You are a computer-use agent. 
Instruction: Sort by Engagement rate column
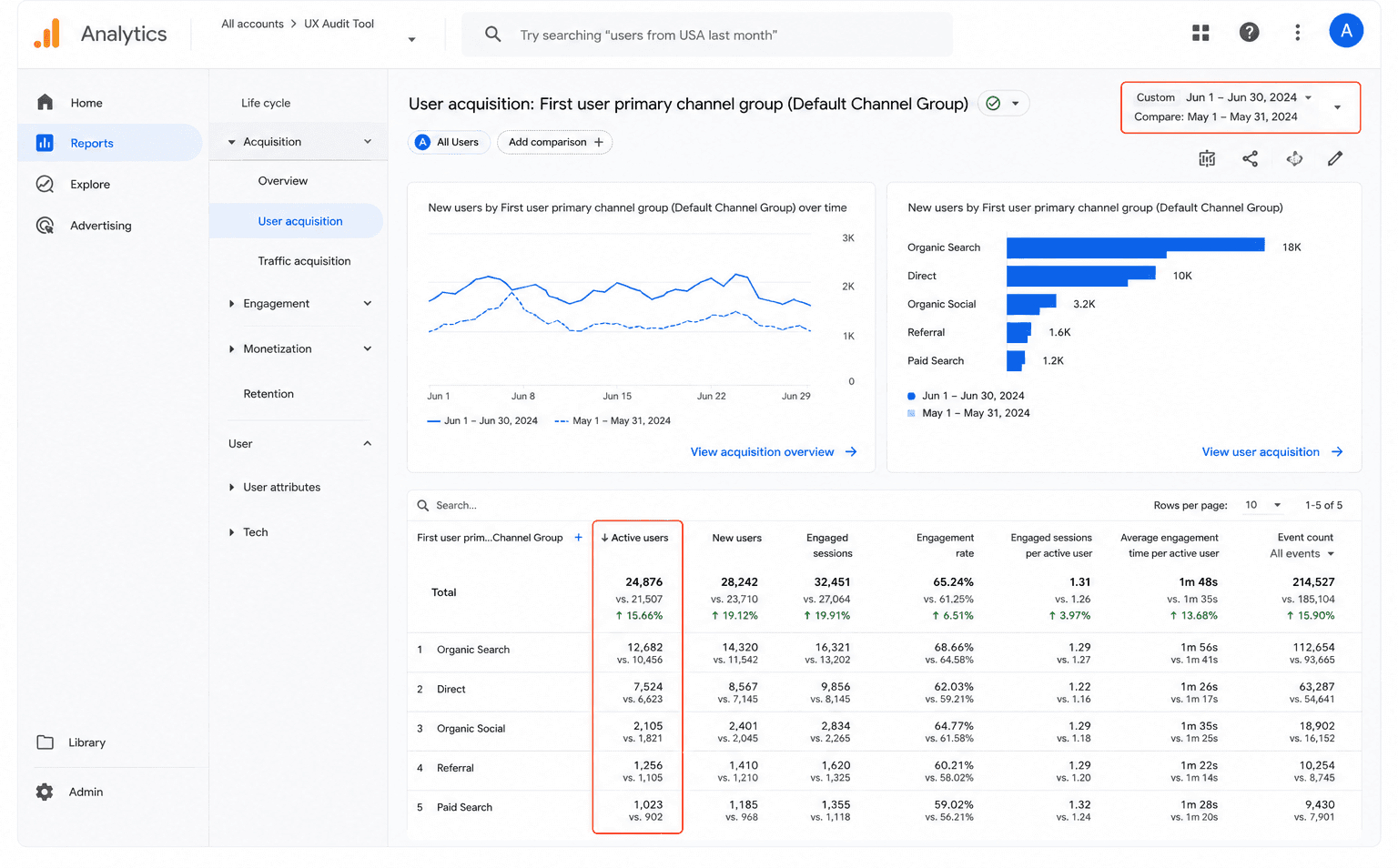pos(945,545)
